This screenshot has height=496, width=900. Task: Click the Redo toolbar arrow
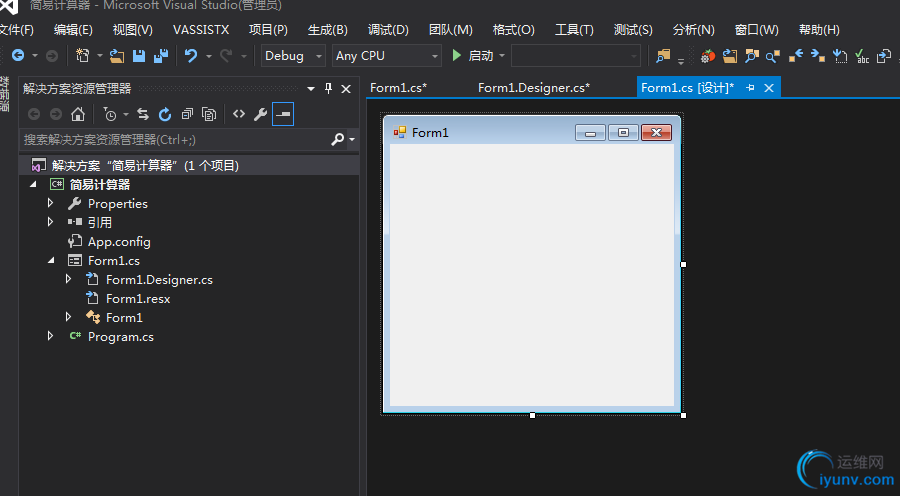coord(226,56)
